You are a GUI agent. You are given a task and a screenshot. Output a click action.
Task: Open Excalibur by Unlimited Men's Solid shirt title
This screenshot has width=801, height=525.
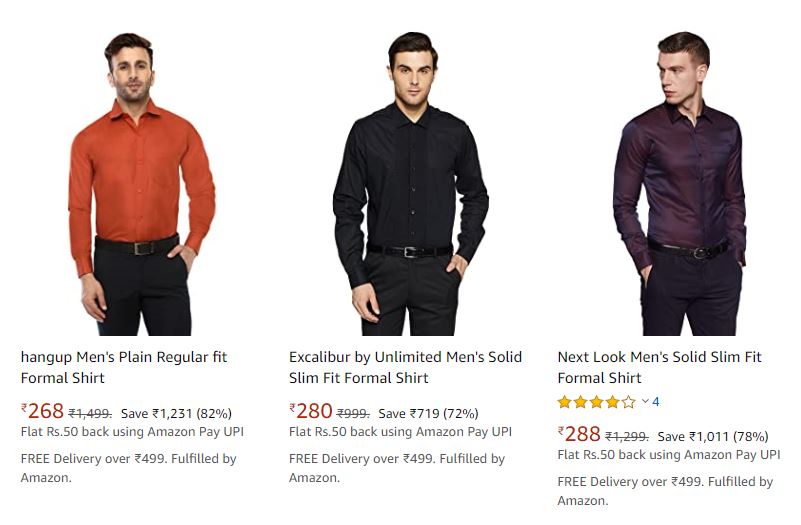coord(405,367)
